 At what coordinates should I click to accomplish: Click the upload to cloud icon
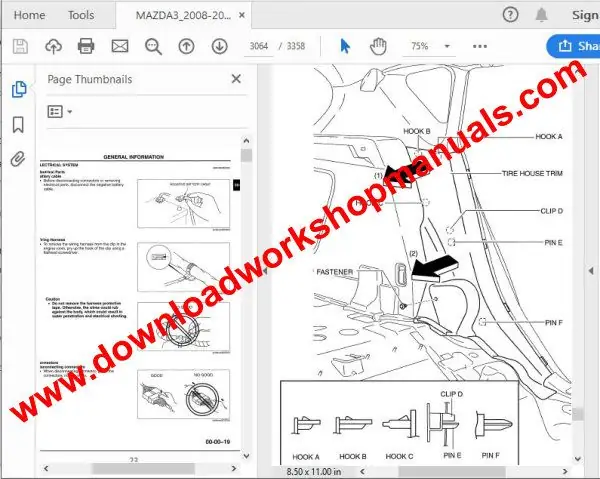pyautogui.click(x=53, y=46)
